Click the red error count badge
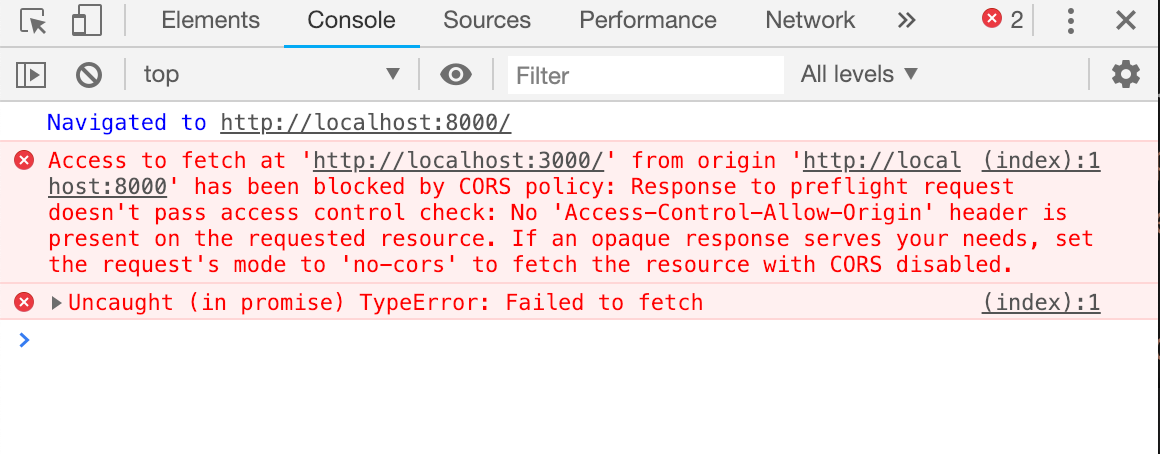Screen dimensions: 1160x454 [x=1002, y=19]
